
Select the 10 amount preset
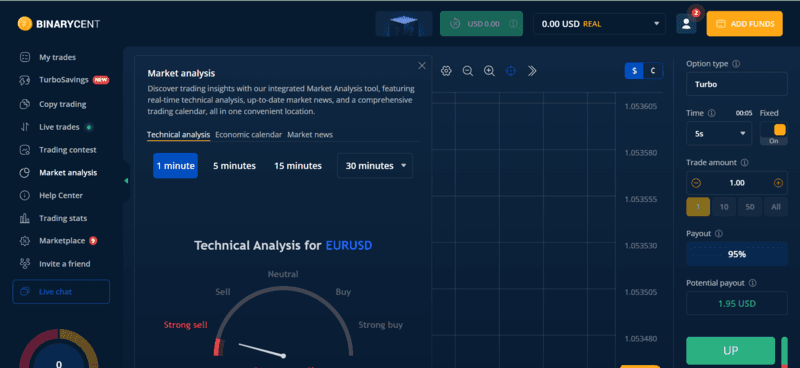pyautogui.click(x=724, y=207)
